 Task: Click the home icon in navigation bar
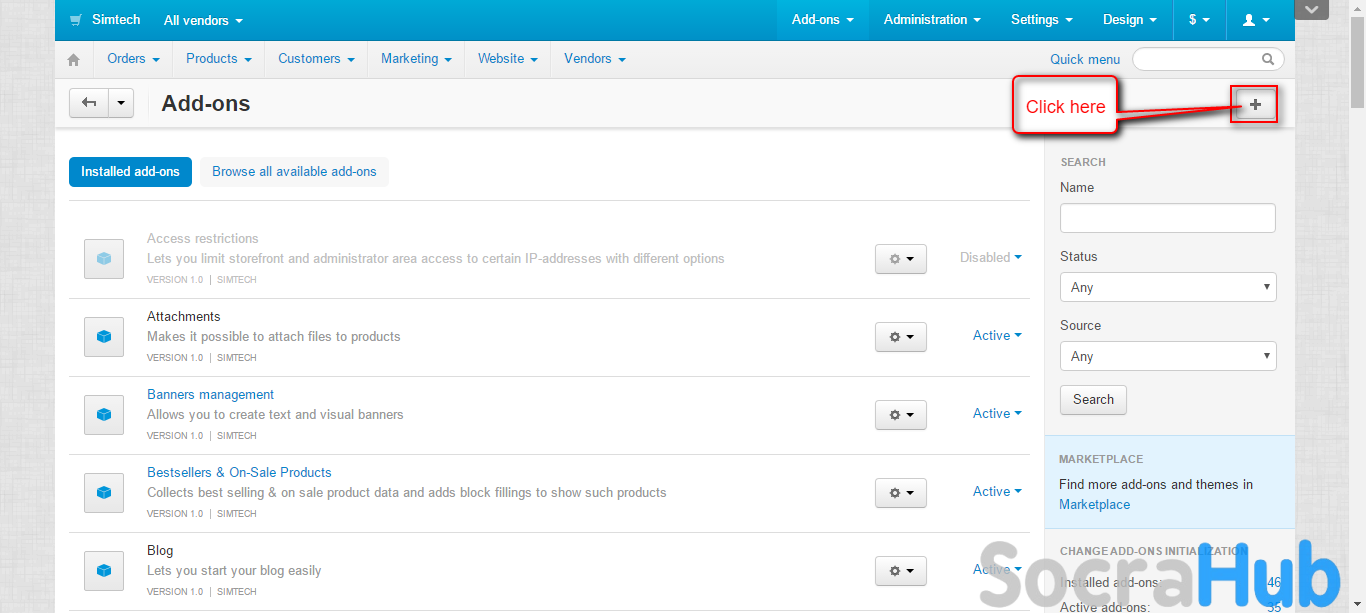pos(73,60)
